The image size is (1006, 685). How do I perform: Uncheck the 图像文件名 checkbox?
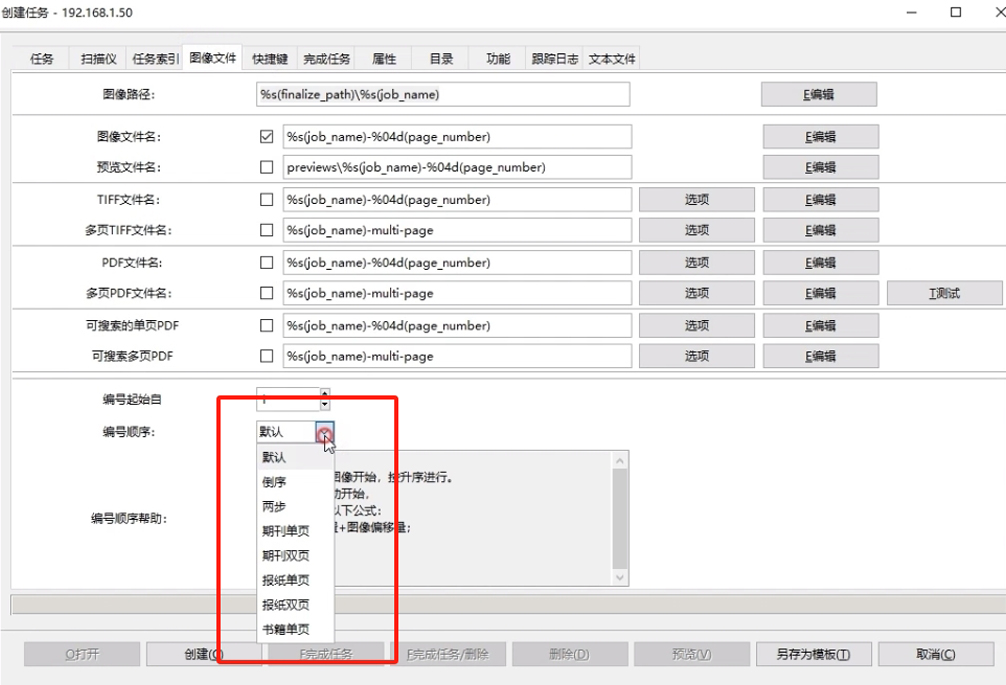(x=266, y=137)
